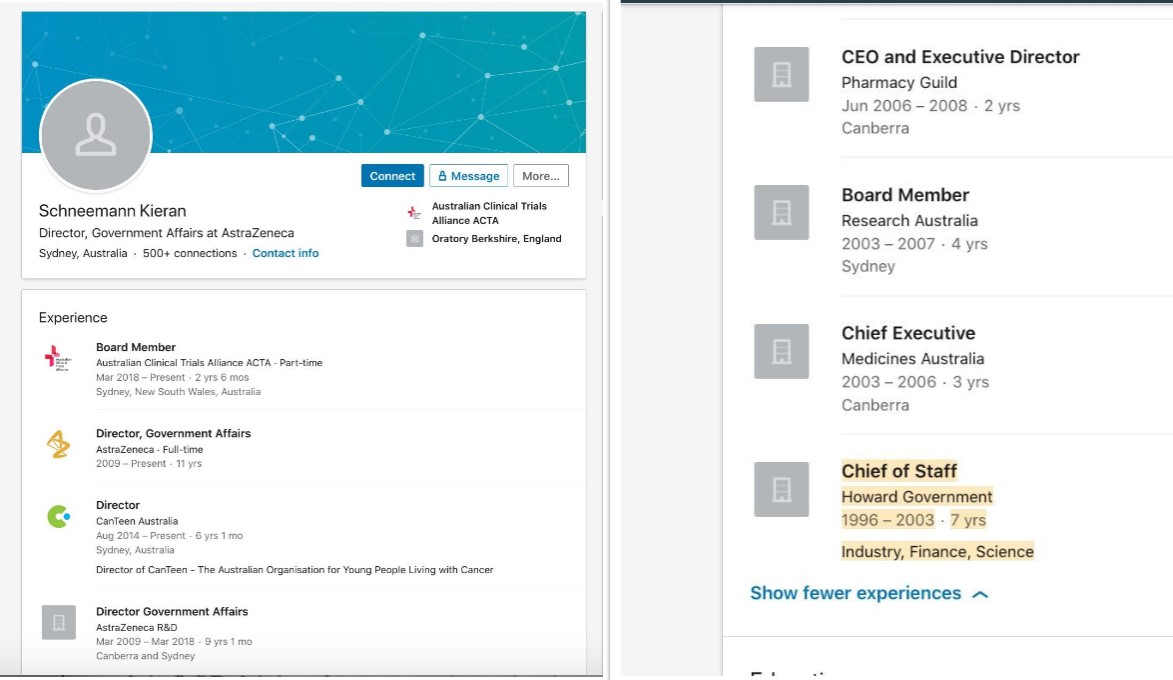Screen dimensions: 1173x680
Task: Click the Connect button
Action: click(x=392, y=176)
